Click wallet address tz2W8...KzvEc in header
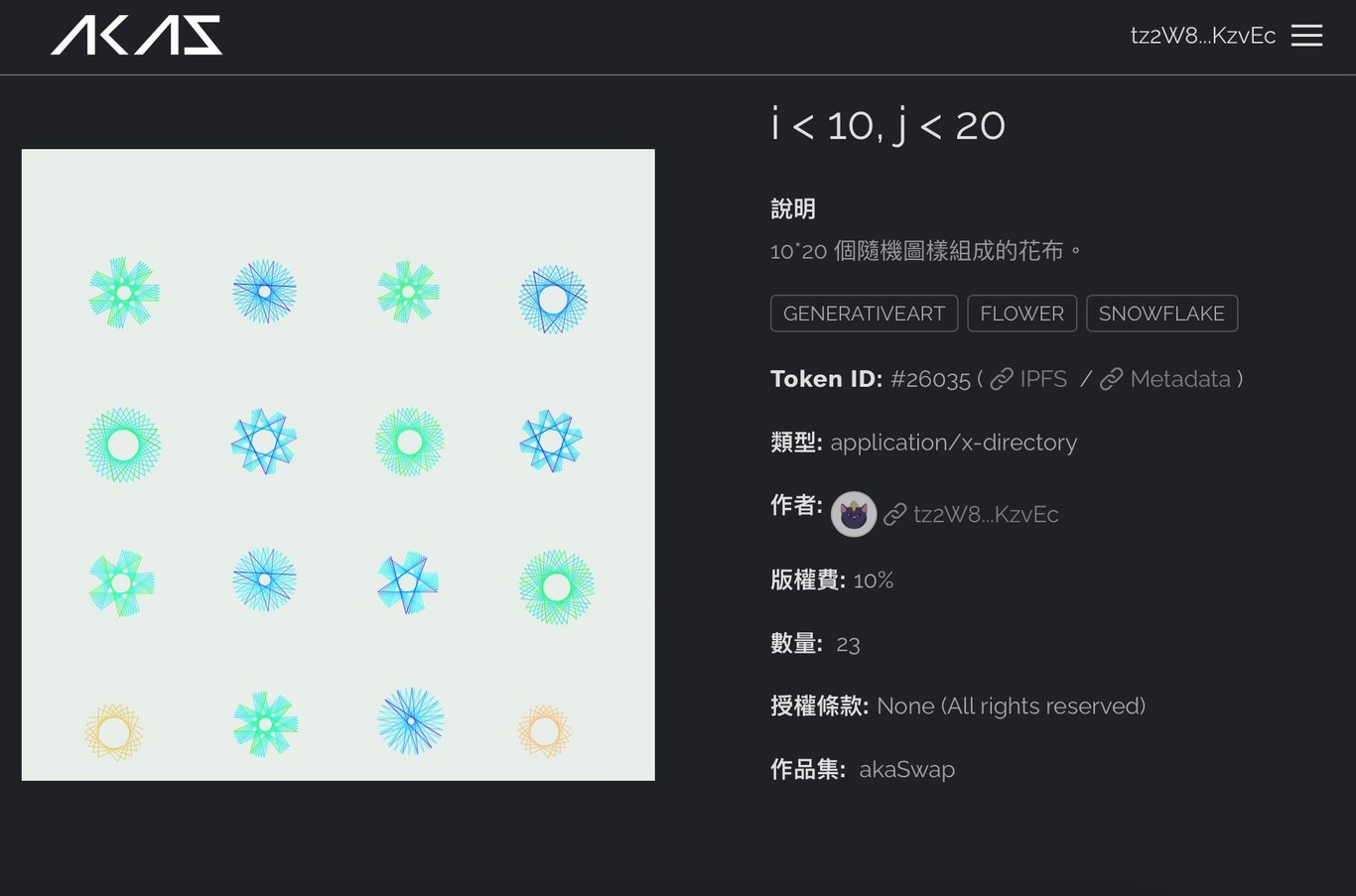Screen dimensions: 1356x896 [1203, 36]
